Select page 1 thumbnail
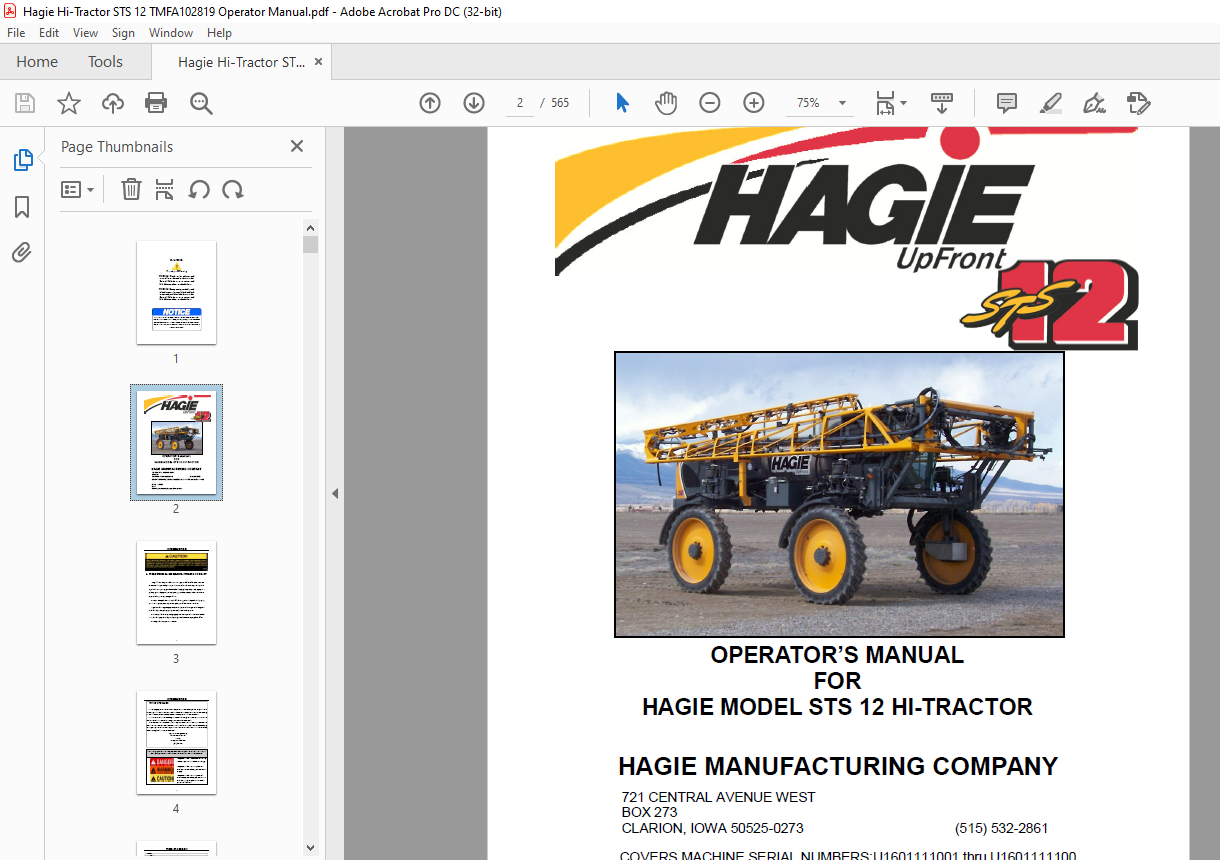The height and width of the screenshot is (860, 1220). coord(176,292)
